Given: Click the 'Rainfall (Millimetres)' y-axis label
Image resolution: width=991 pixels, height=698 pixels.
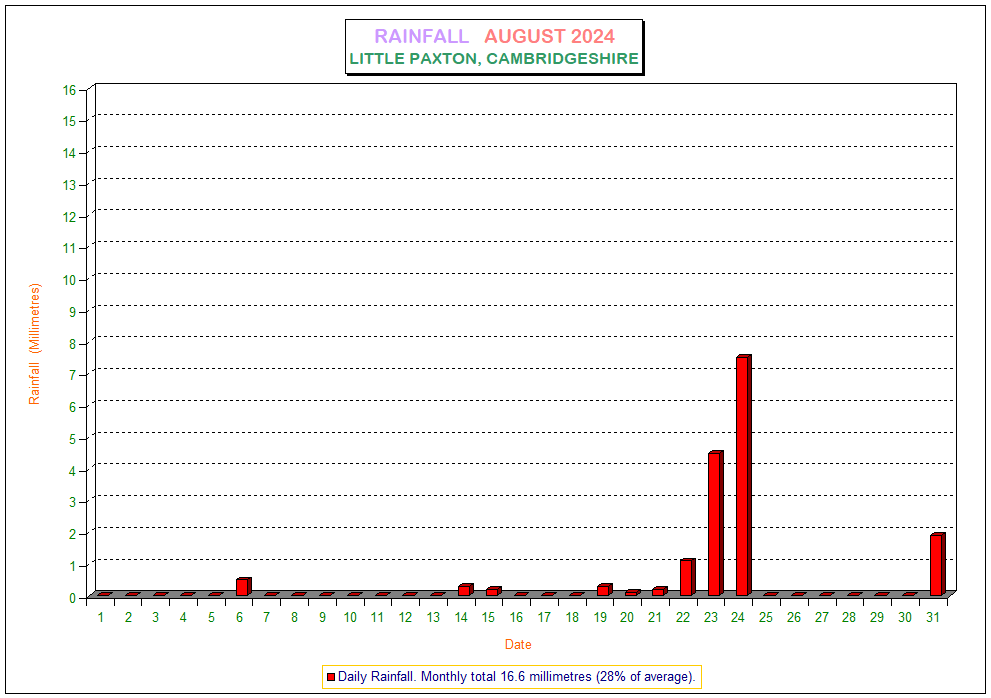Looking at the screenshot, I should coord(34,344).
